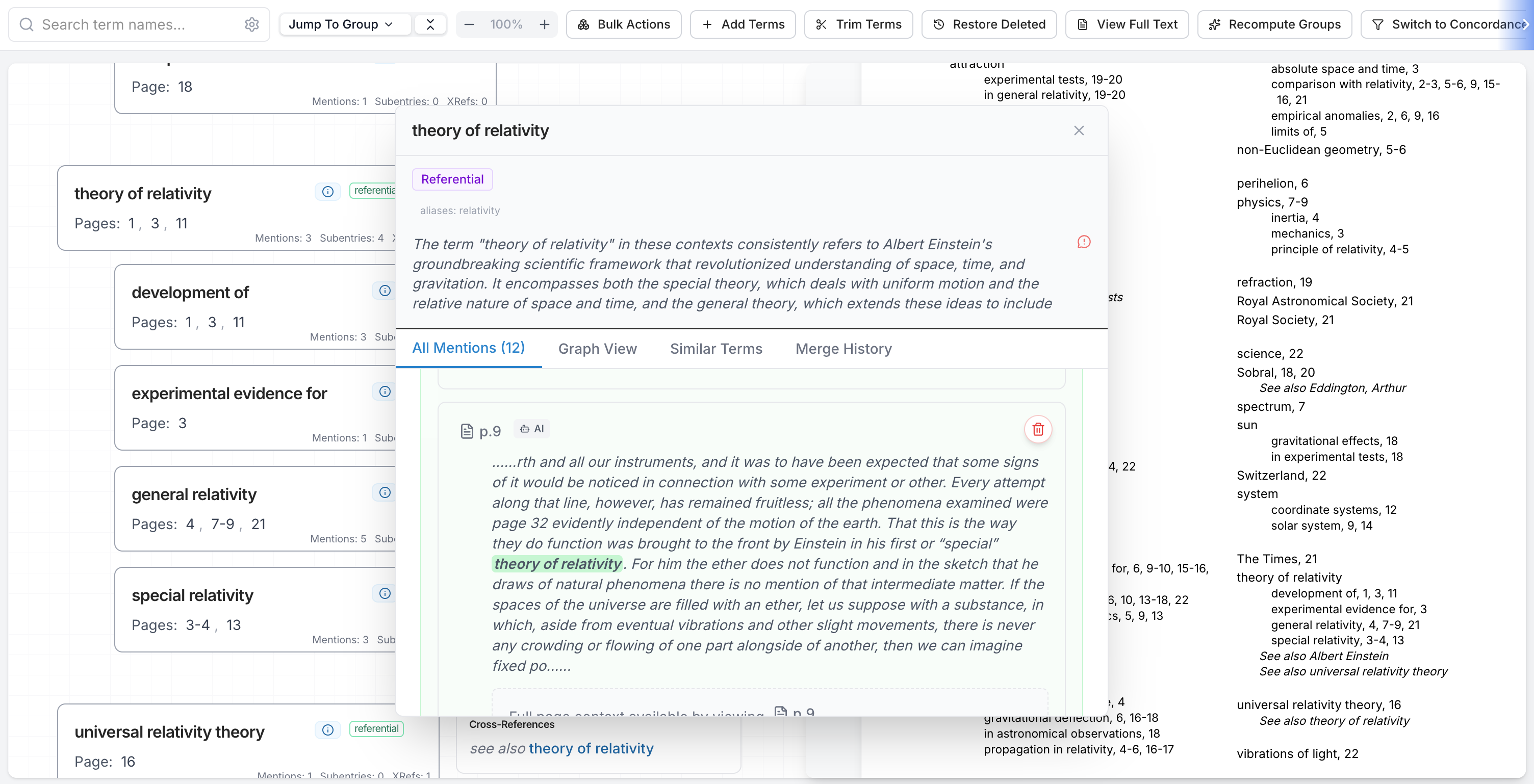The width and height of the screenshot is (1534, 784).
Task: Switch to the Graph View tab
Action: coord(597,349)
